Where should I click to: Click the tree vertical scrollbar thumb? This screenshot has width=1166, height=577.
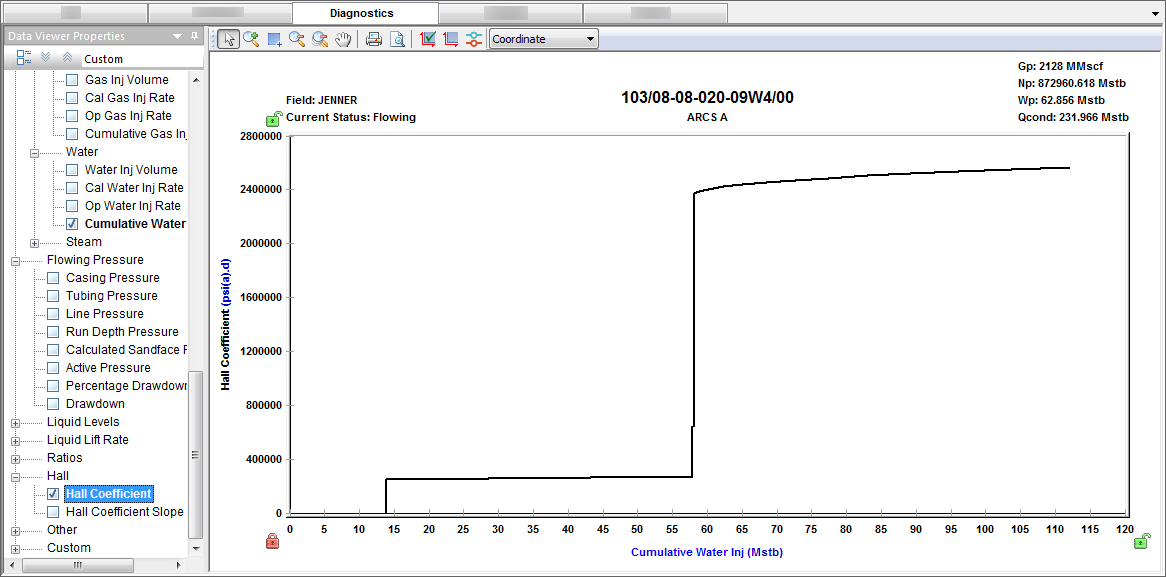pyautogui.click(x=196, y=454)
